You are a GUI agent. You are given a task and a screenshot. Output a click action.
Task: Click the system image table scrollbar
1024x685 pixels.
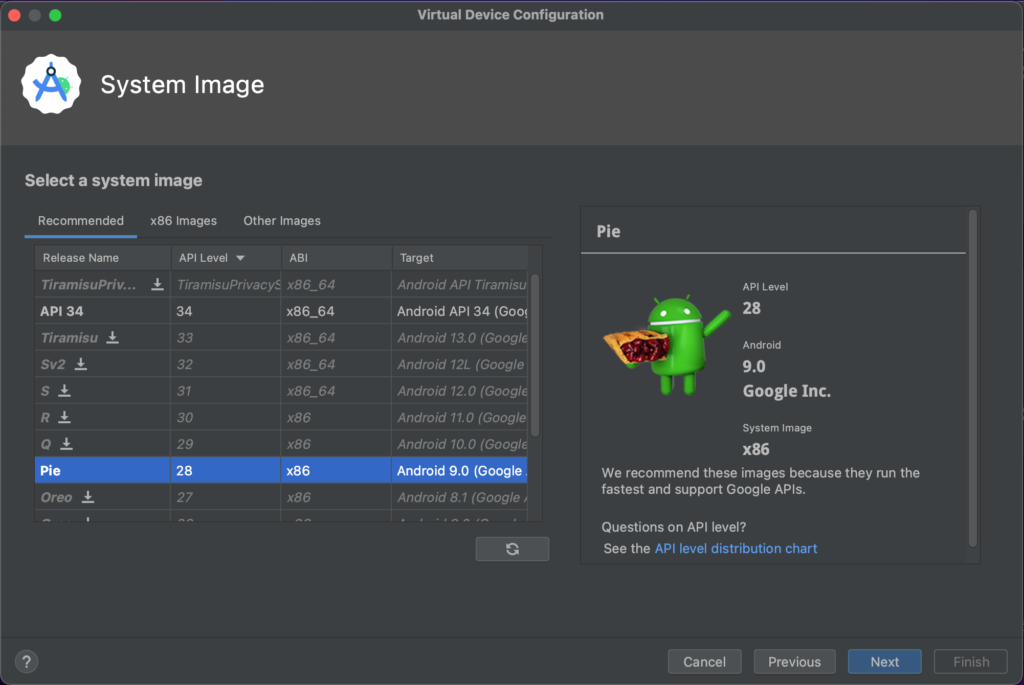(535, 355)
